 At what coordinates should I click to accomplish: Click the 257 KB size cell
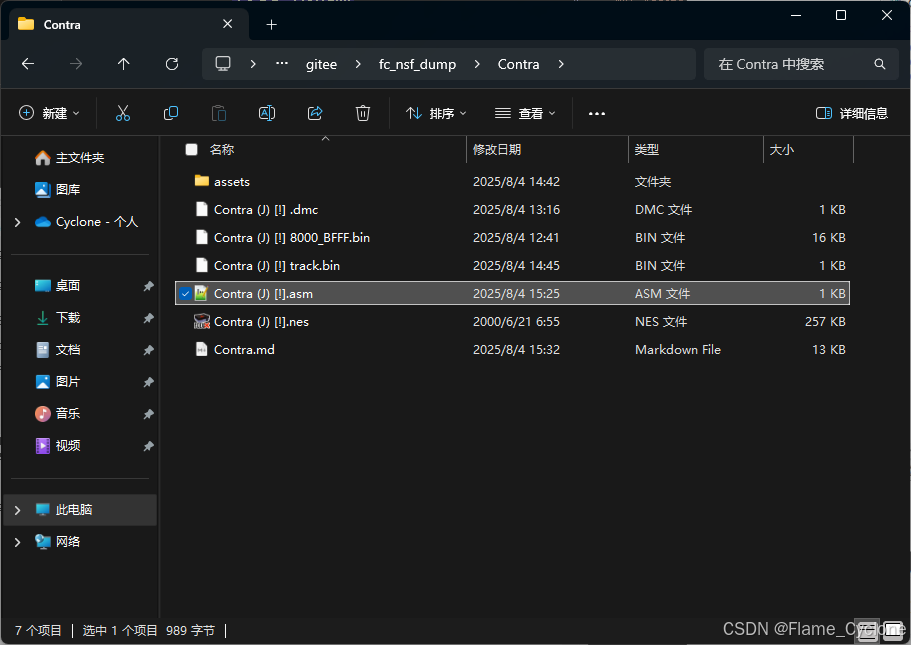pos(825,321)
